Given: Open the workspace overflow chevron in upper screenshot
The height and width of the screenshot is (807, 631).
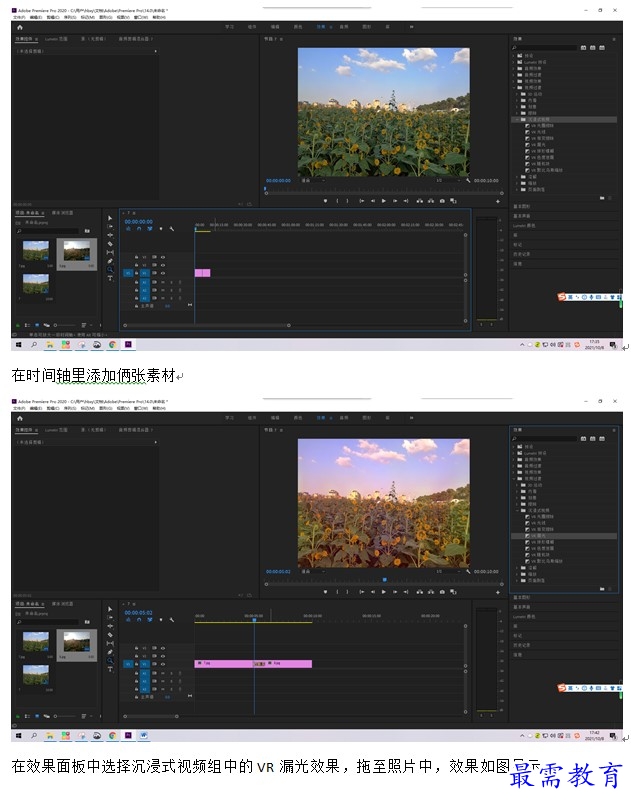Looking at the screenshot, I should [411, 27].
